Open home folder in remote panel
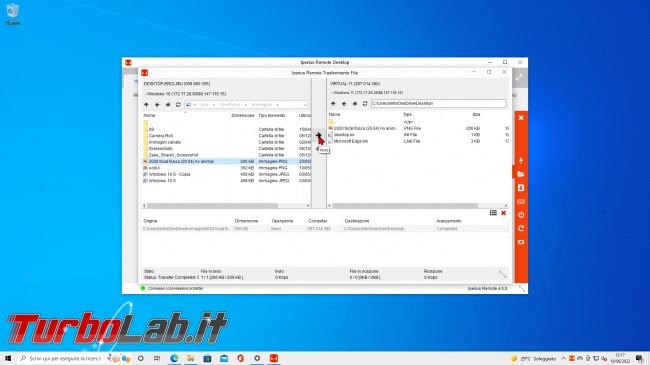Viewport: 650px width, 365px height. [x=355, y=104]
